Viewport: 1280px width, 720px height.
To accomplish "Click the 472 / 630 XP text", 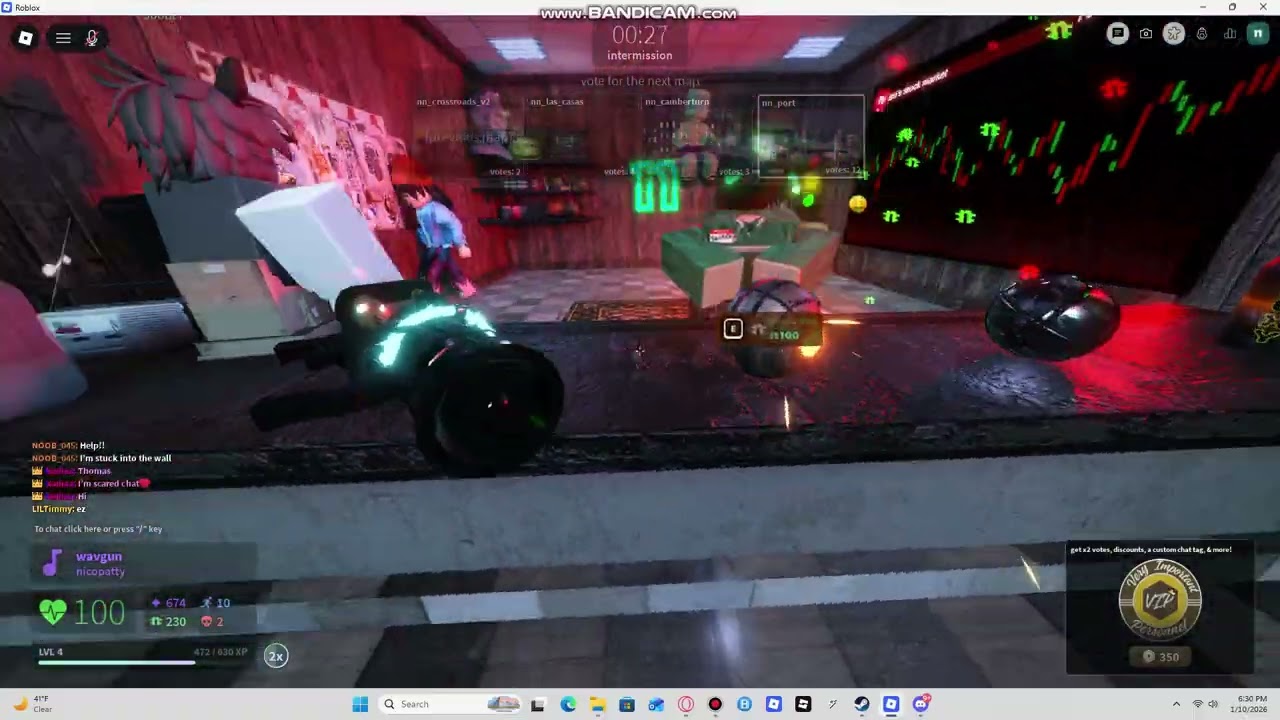I will pos(220,652).
